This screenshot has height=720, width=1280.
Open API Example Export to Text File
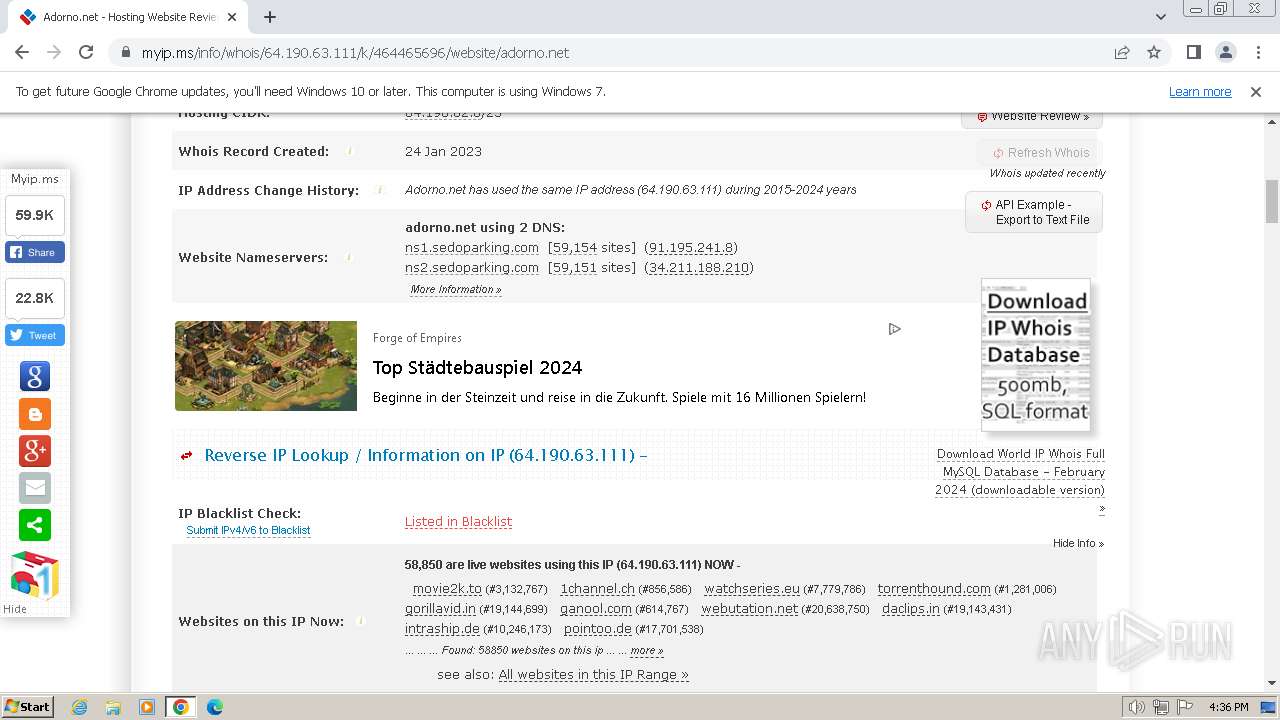[1034, 212]
